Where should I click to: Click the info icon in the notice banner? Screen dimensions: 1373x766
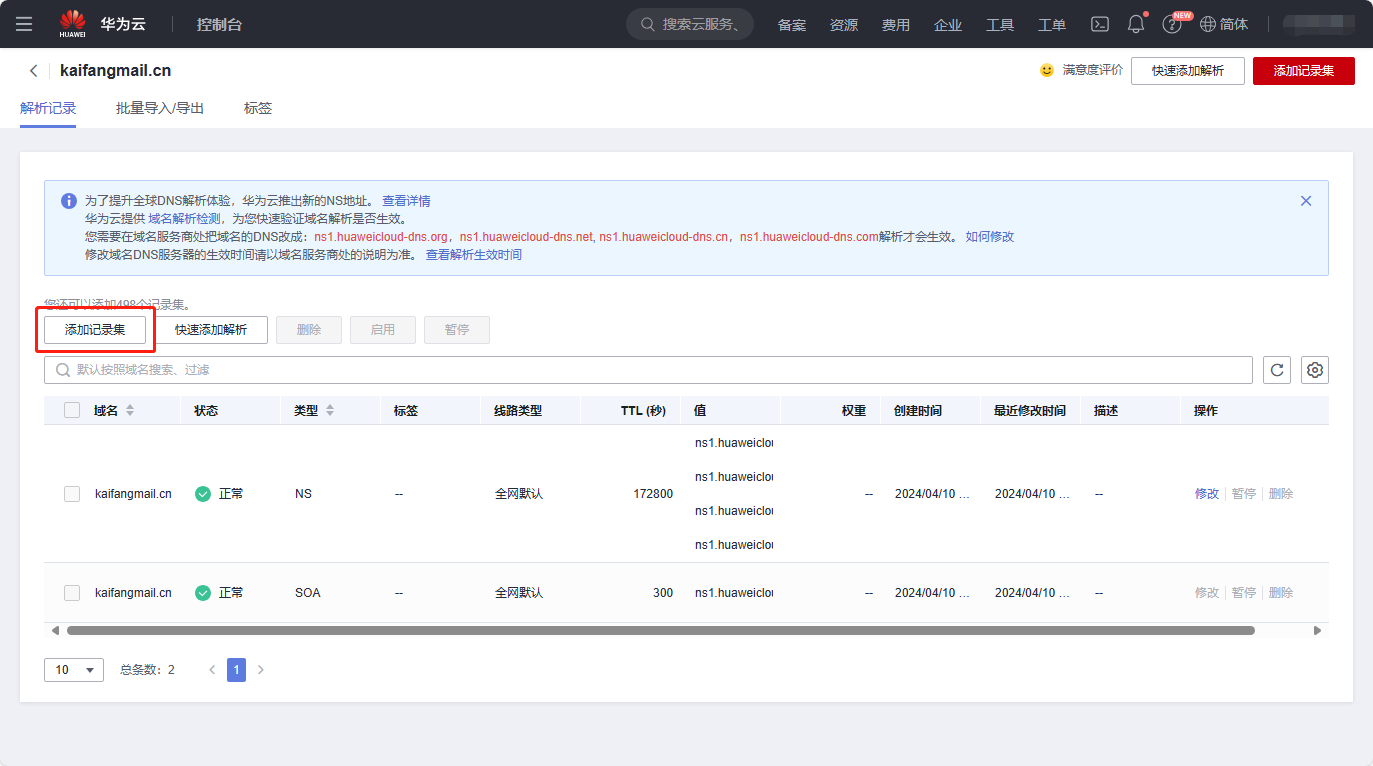(x=69, y=201)
